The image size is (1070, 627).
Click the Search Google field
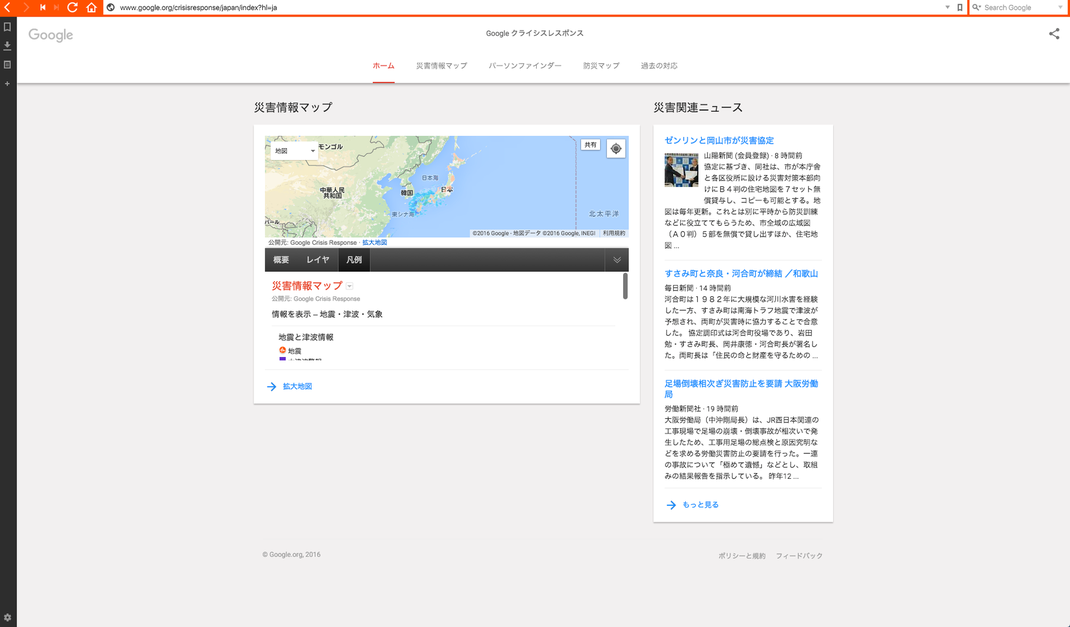[x=1020, y=8]
